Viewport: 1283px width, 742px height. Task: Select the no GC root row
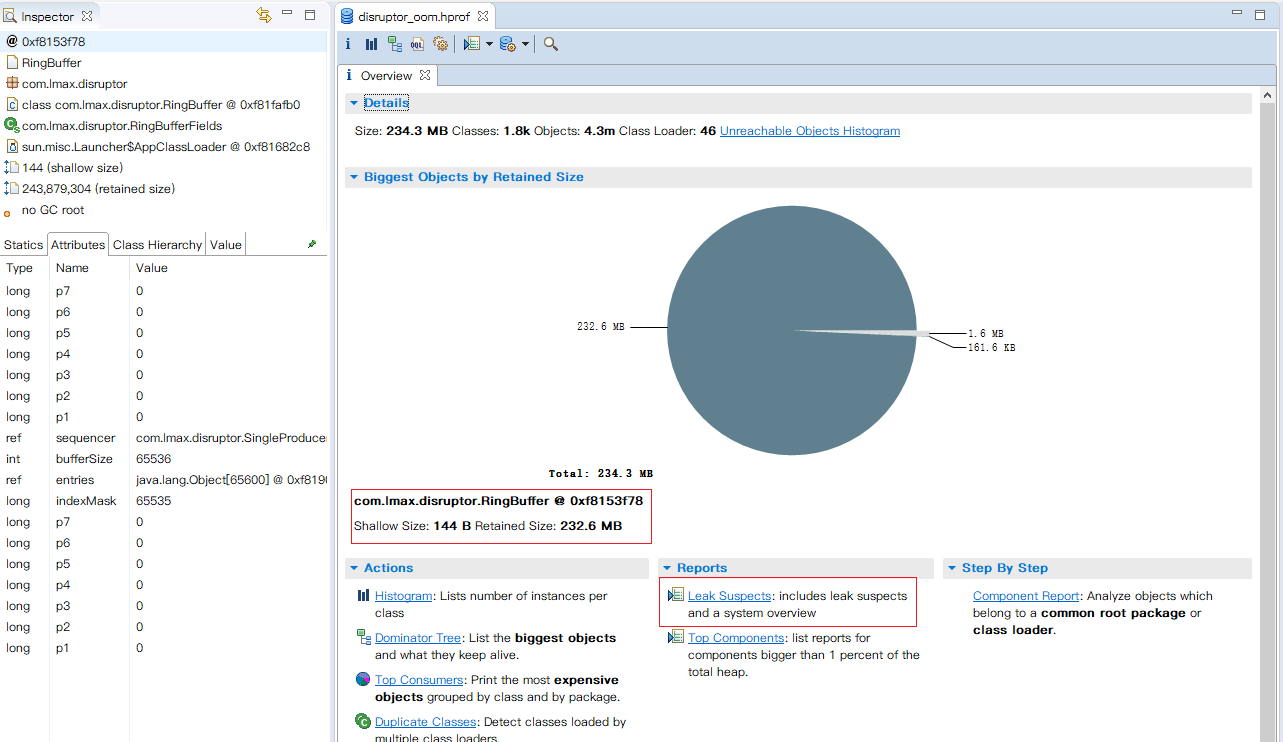click(164, 210)
